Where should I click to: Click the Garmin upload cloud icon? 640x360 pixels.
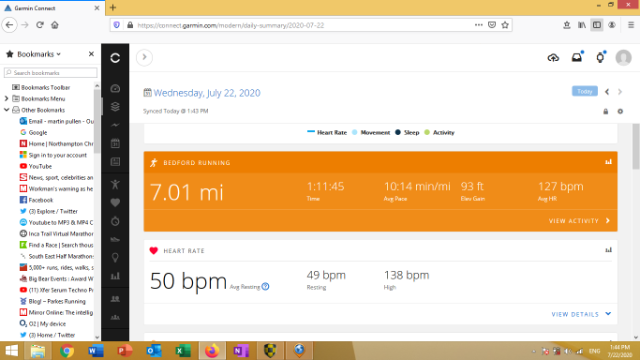pyautogui.click(x=553, y=58)
